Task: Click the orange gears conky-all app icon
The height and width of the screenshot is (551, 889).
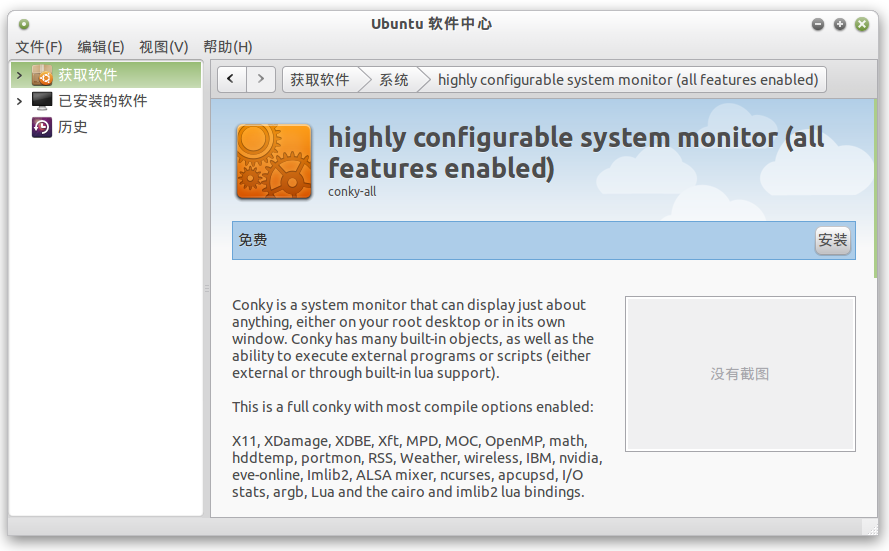Action: coord(274,162)
